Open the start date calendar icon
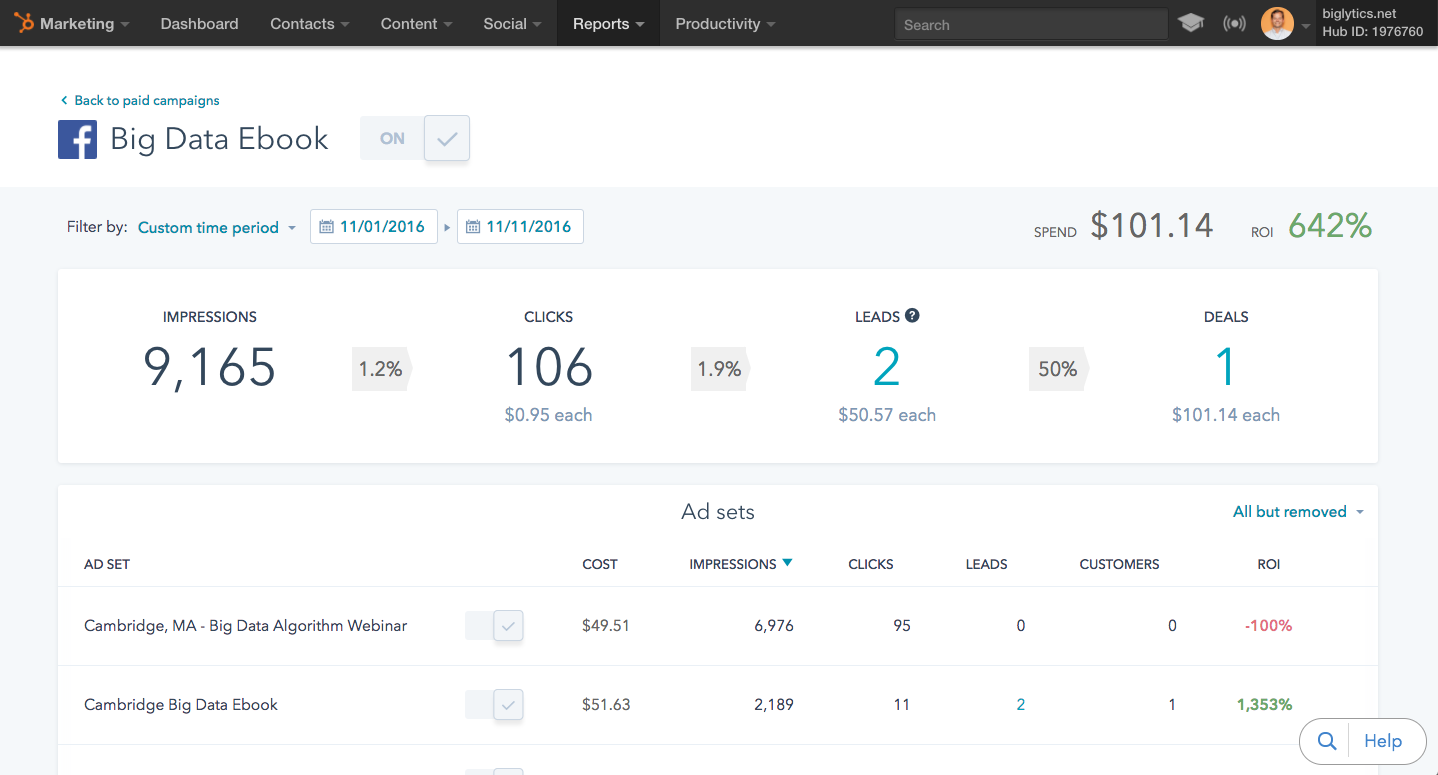The height and width of the screenshot is (775, 1438). pyautogui.click(x=325, y=226)
